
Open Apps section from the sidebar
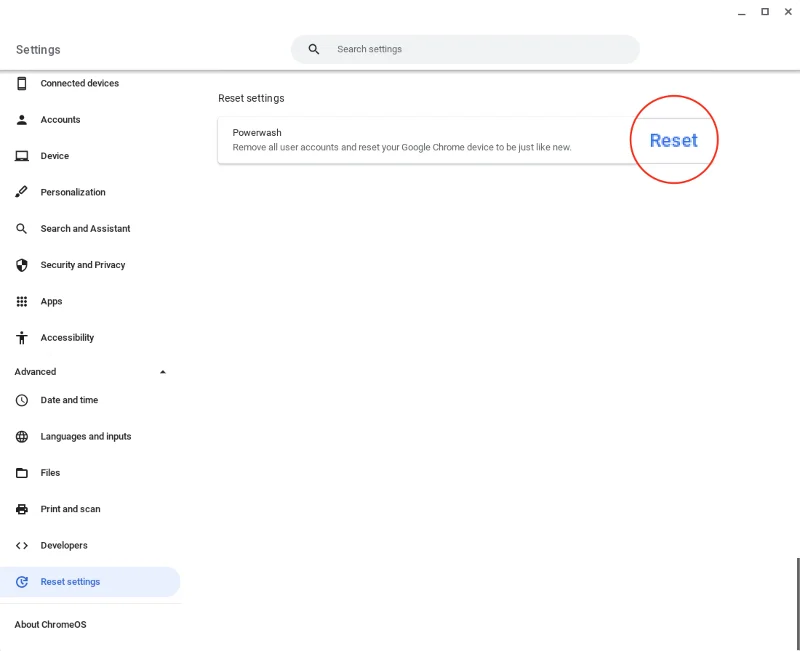pos(52,301)
